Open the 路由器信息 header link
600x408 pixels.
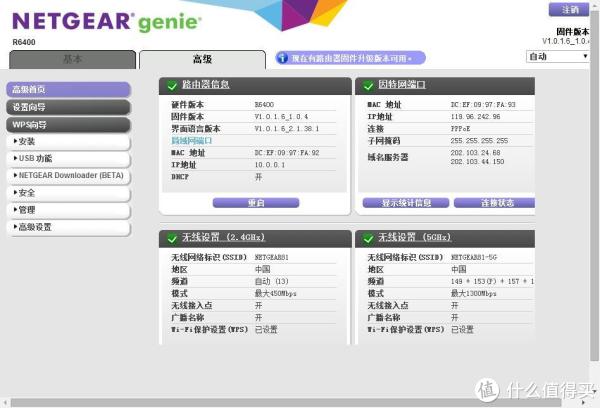click(x=205, y=84)
